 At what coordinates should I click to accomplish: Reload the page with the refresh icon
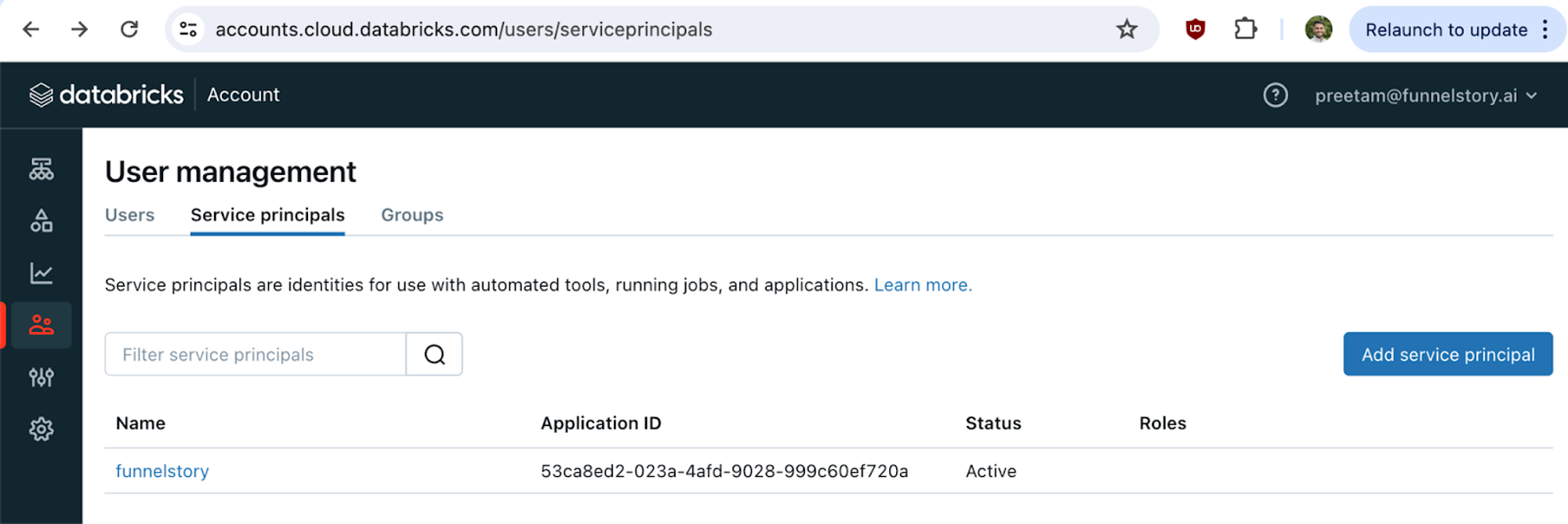pyautogui.click(x=129, y=30)
